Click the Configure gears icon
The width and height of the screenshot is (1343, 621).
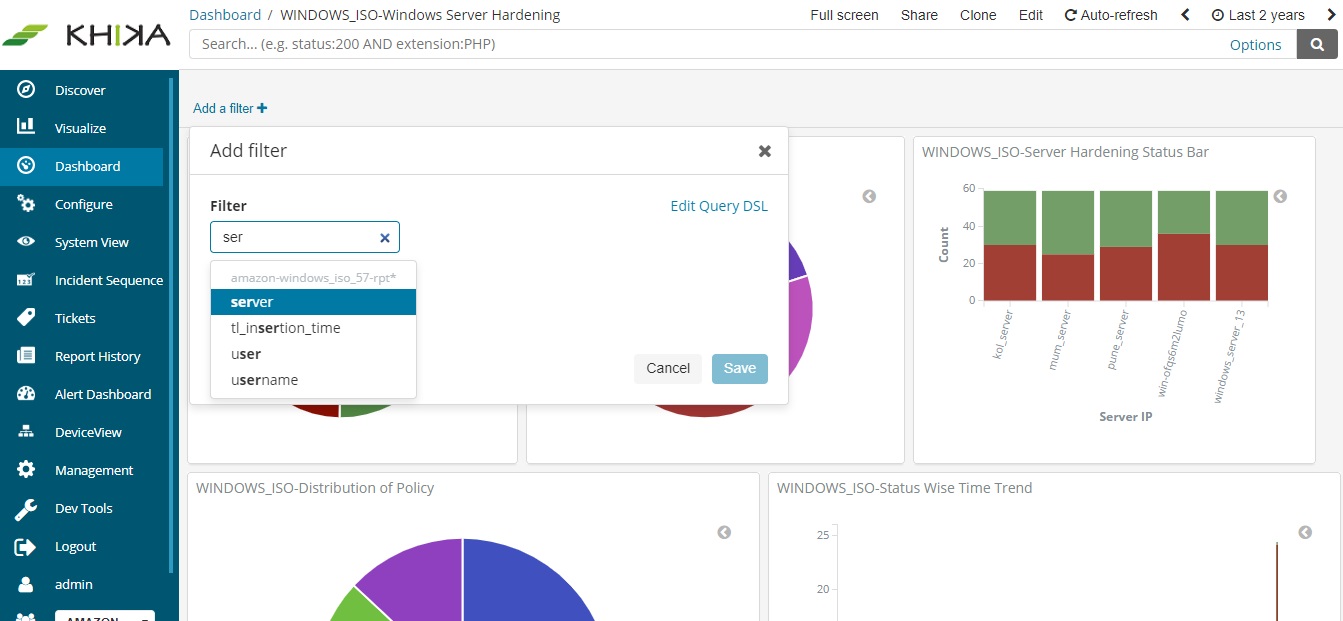(x=27, y=203)
